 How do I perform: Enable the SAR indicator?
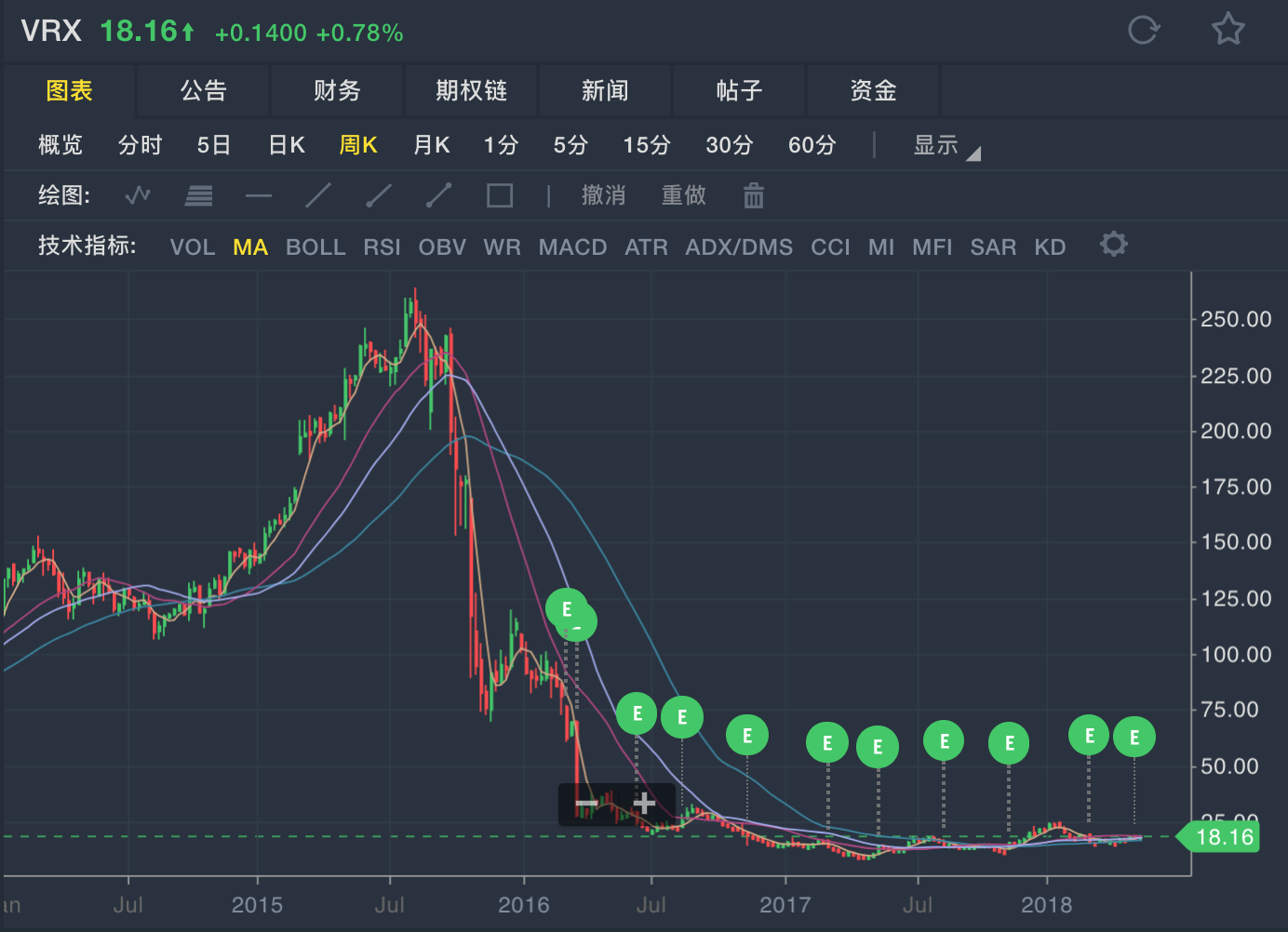993,247
